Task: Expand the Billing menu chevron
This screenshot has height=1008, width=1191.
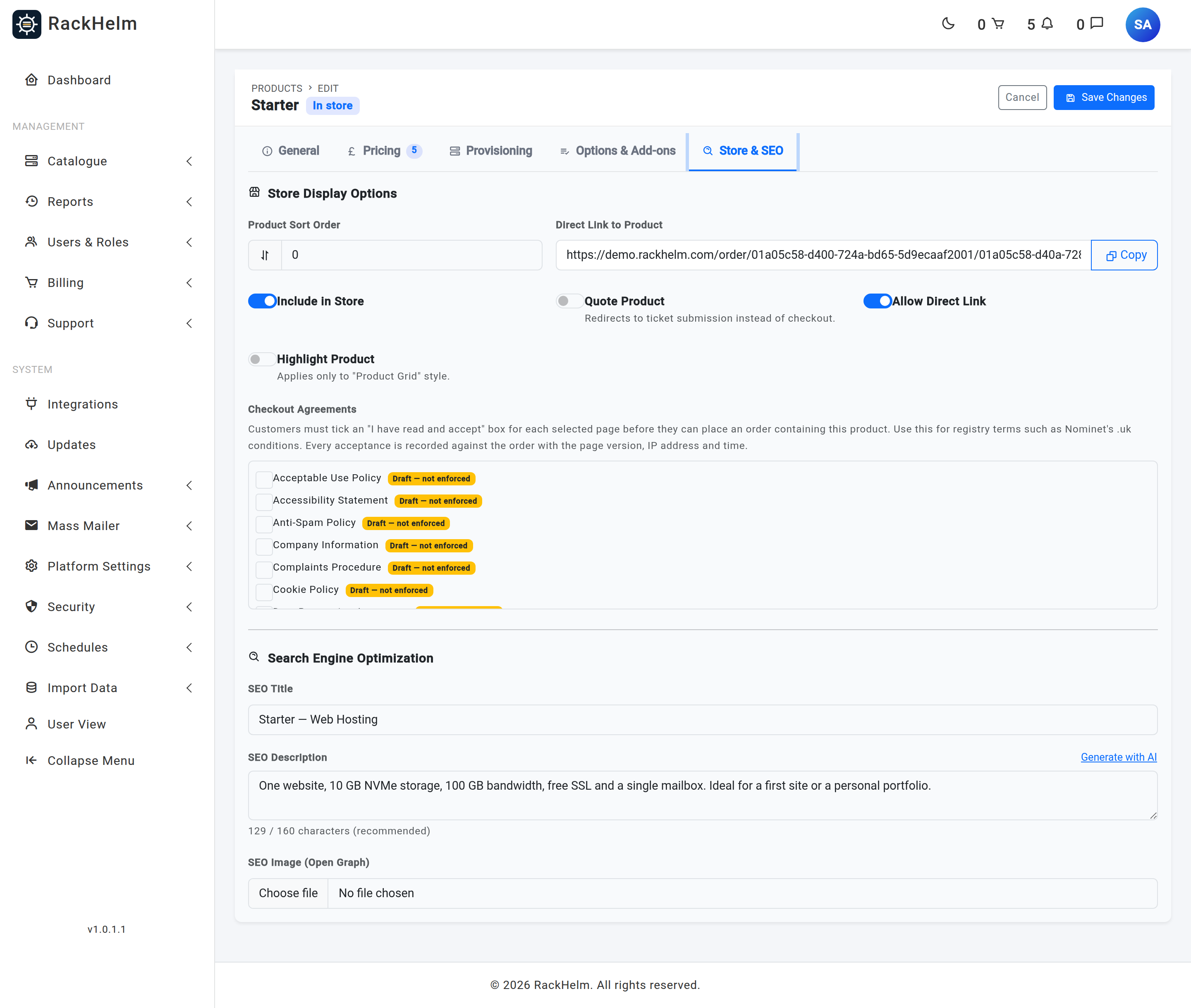Action: [x=189, y=283]
